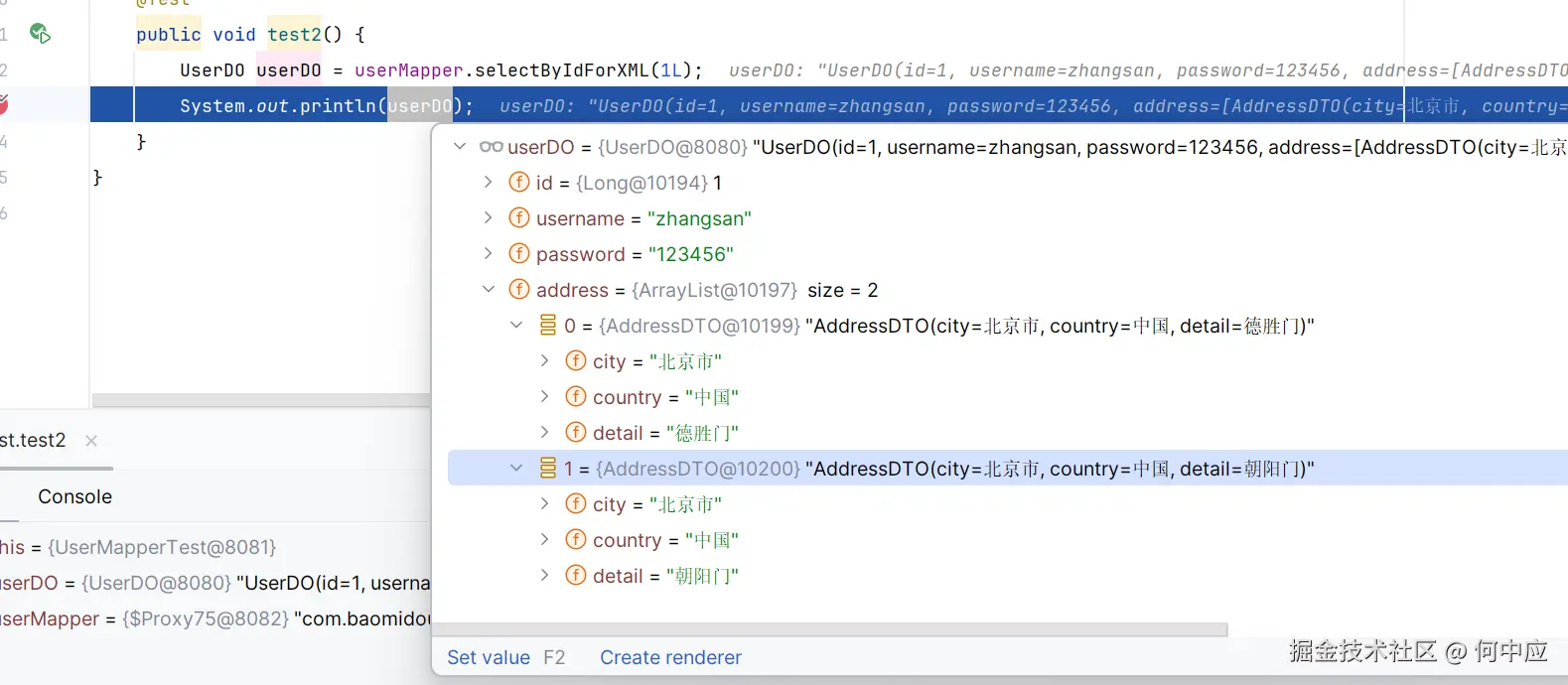
Task: Select address ArrayList size = 2 row
Action: 1008,290
